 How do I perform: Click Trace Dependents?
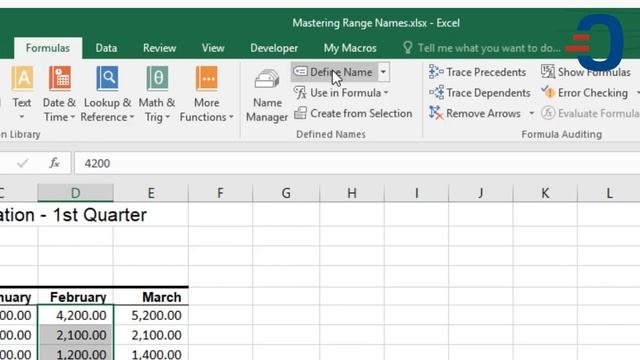click(480, 93)
